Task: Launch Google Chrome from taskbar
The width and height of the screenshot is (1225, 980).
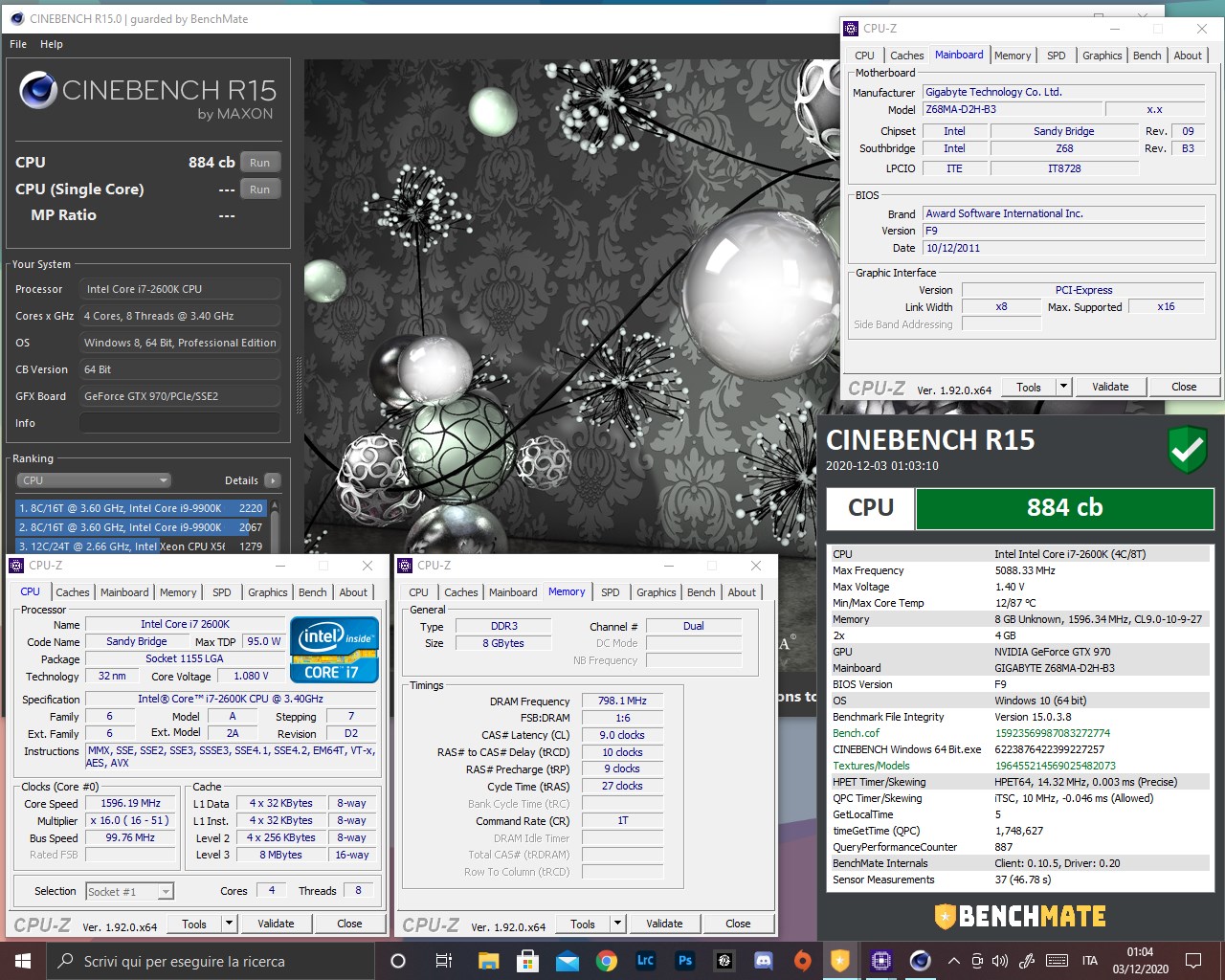Action: coord(606,961)
